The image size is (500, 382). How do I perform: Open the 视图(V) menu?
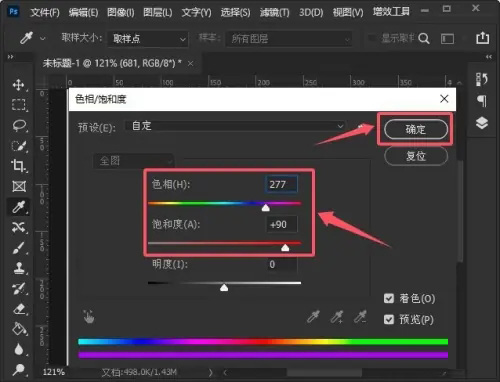pyautogui.click(x=348, y=13)
